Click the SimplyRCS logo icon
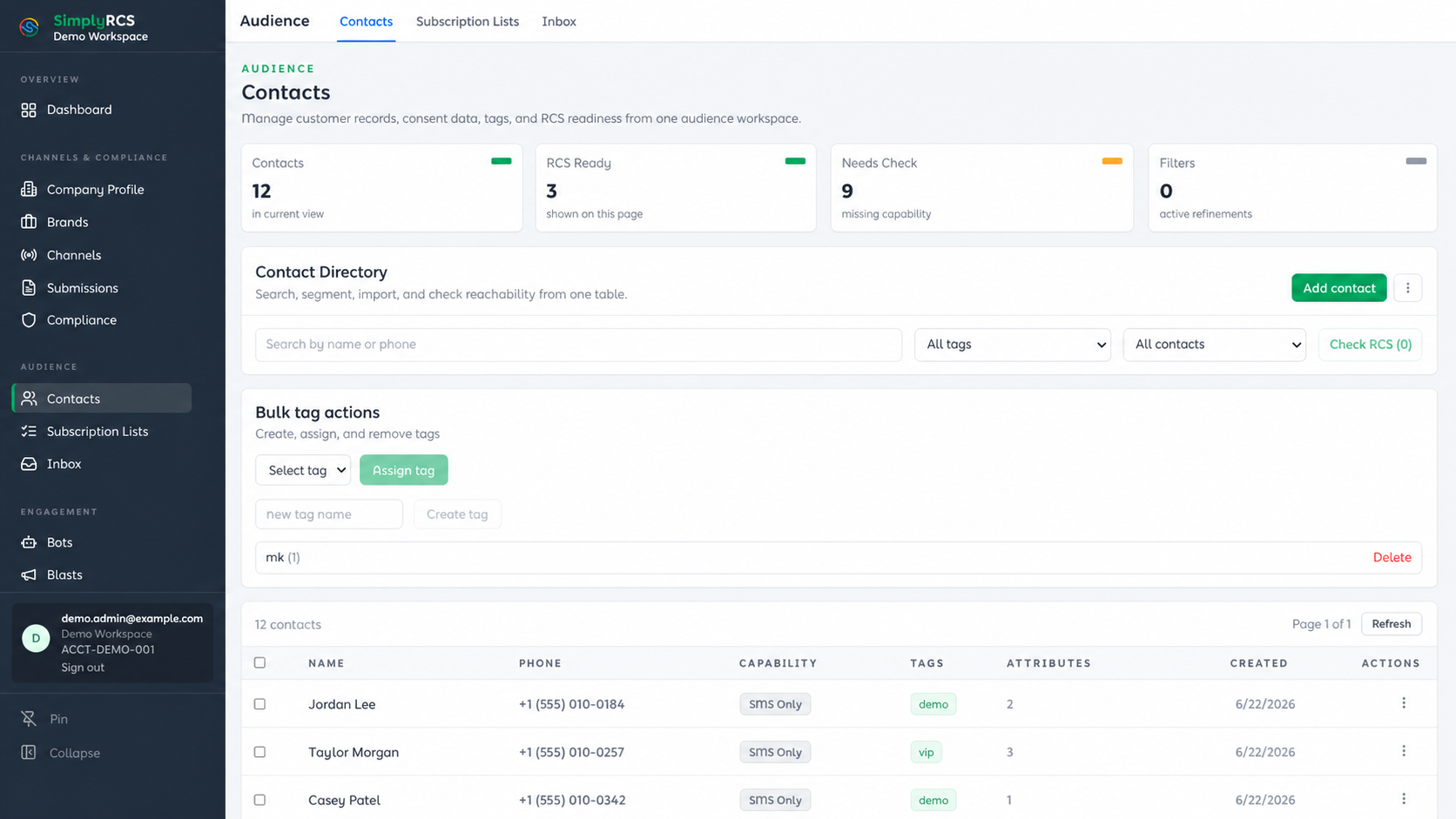 pos(30,28)
